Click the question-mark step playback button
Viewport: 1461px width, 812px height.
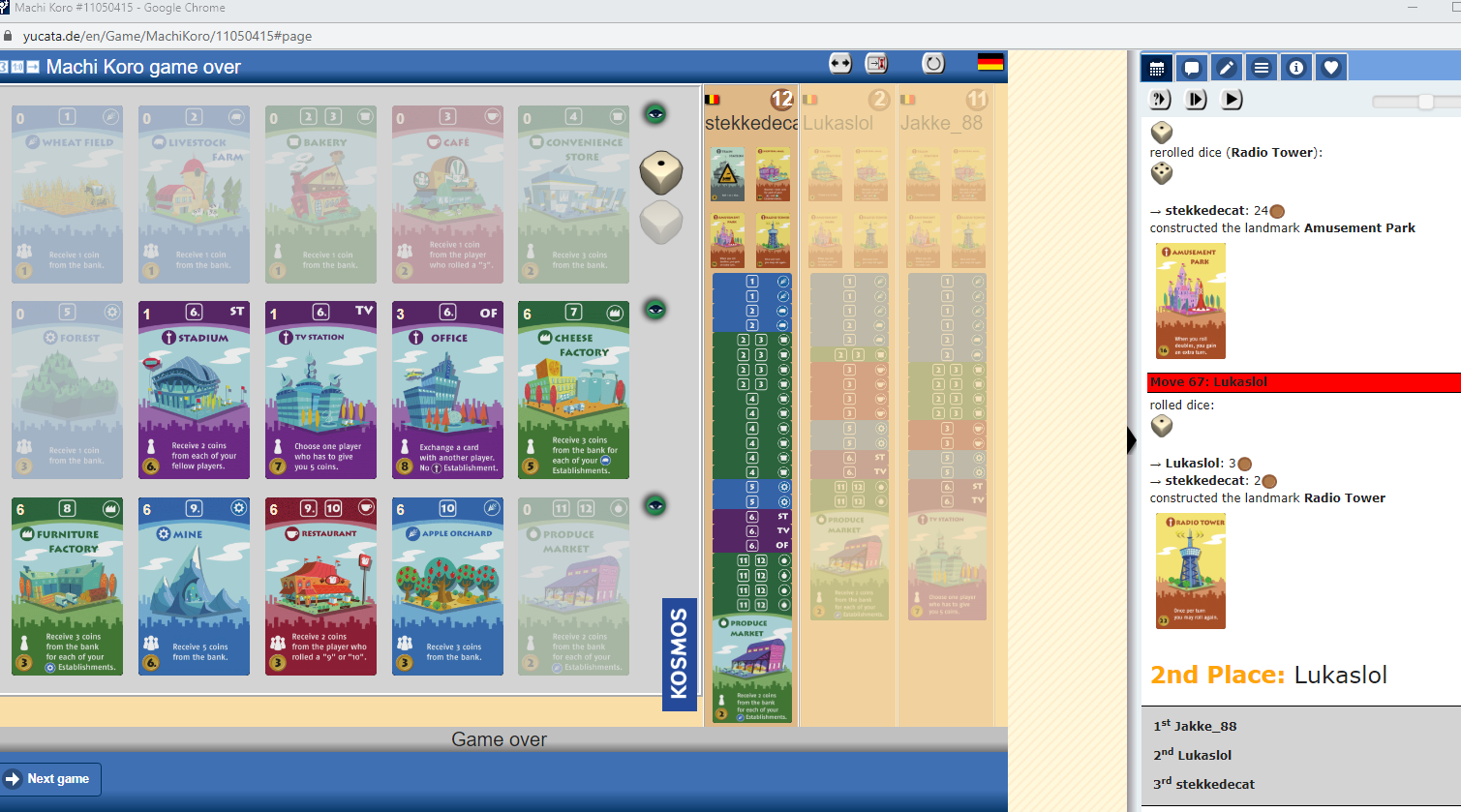[1160, 99]
